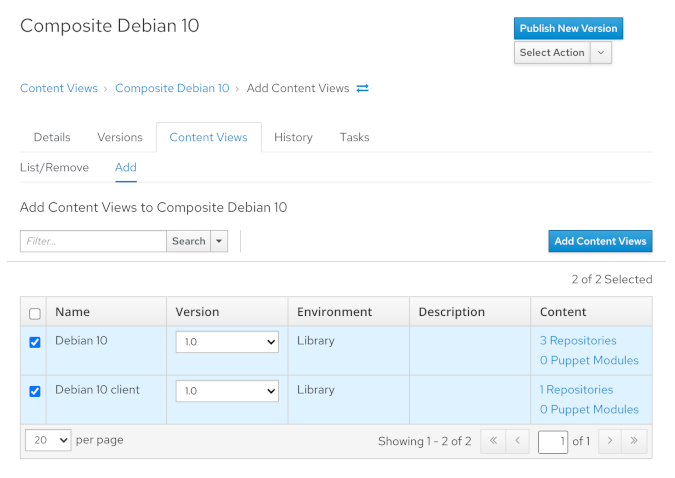The image size is (675, 478).
Task: Open the 3 Repositories link
Action: point(578,341)
